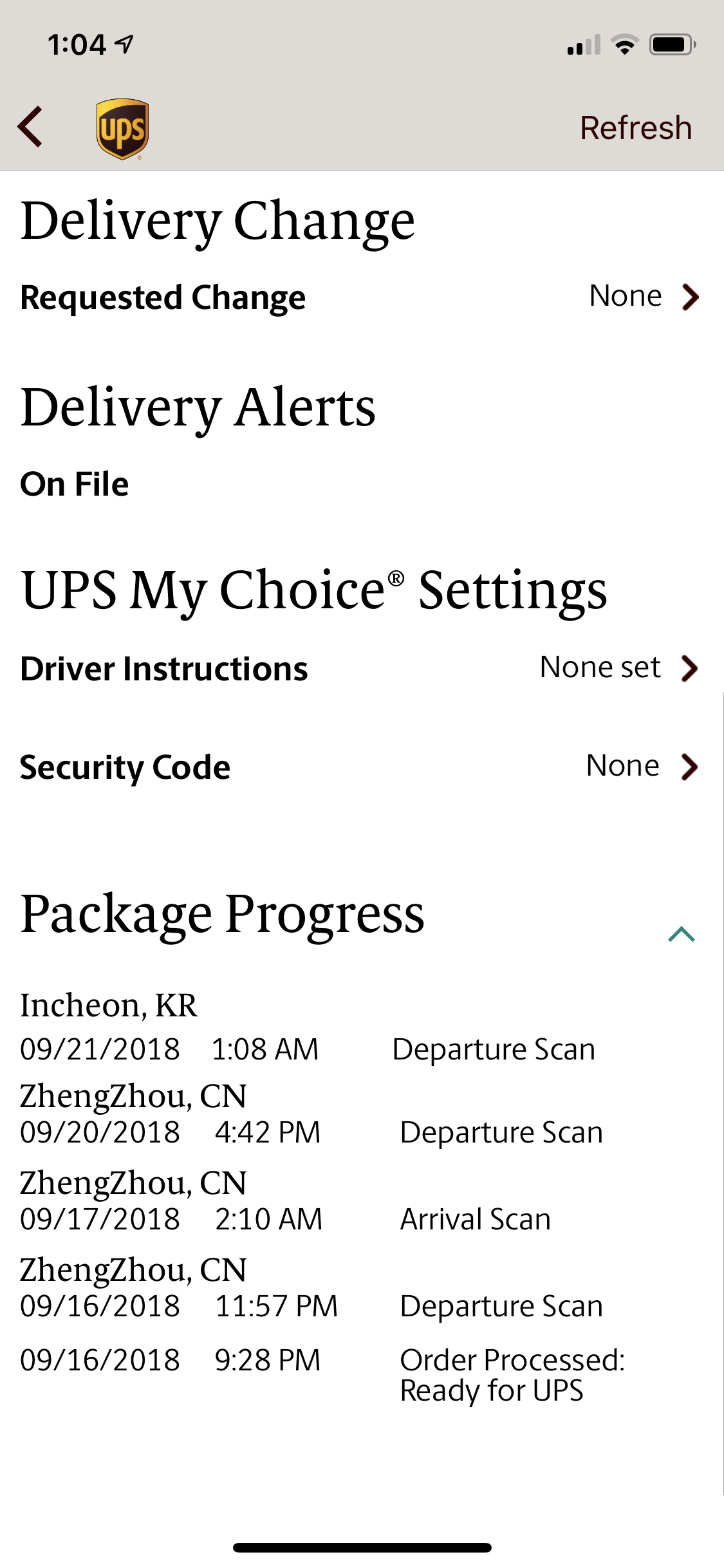Tap the battery status icon
724x1568 pixels.
point(673,44)
